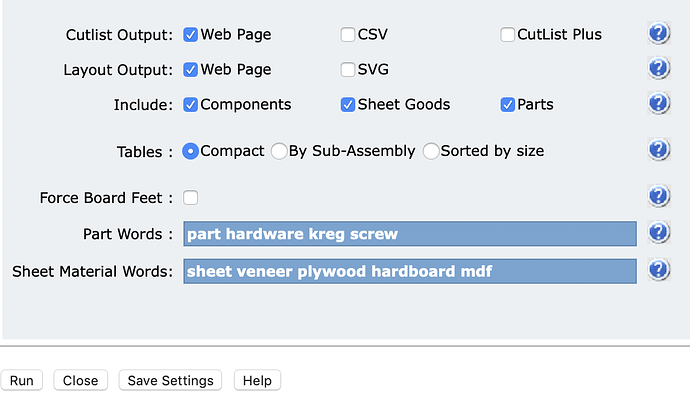The height and width of the screenshot is (407, 690).
Task: Open help icon for Cutlist Output row
Action: (658, 33)
